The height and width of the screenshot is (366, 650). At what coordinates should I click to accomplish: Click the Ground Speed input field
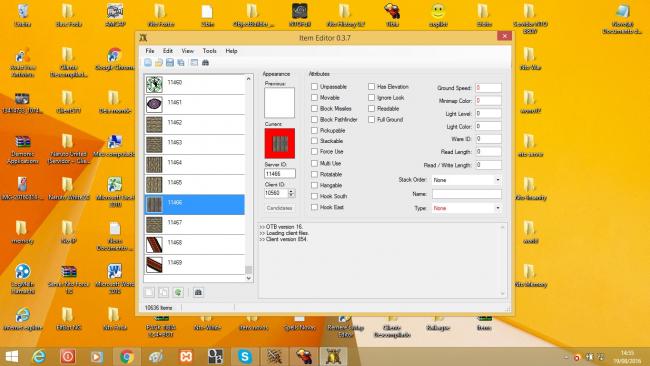[x=488, y=88]
